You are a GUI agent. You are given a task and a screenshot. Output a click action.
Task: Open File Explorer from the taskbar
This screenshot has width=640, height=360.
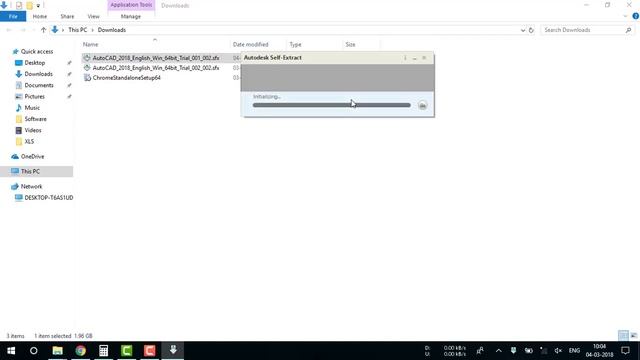tap(58, 351)
